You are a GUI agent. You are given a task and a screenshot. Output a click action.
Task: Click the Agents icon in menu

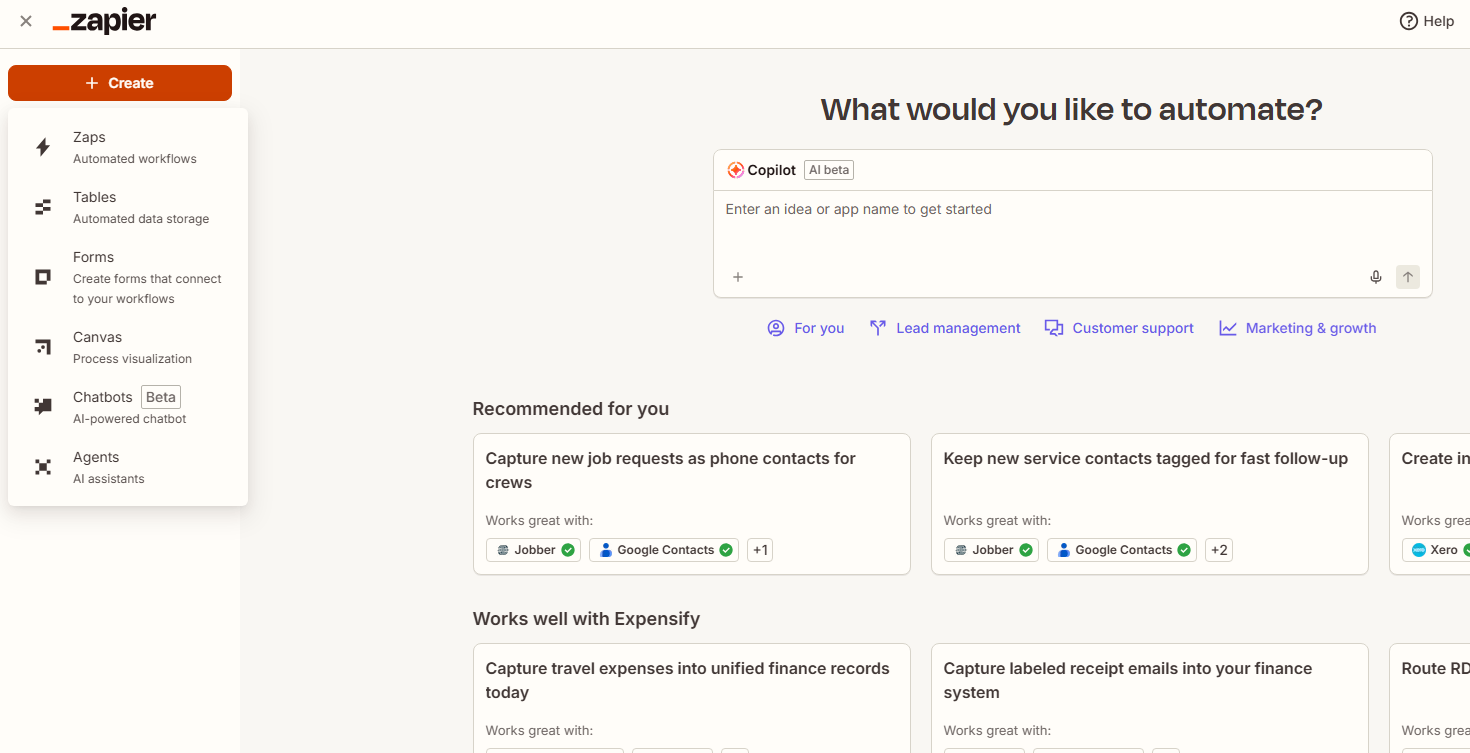click(43, 467)
